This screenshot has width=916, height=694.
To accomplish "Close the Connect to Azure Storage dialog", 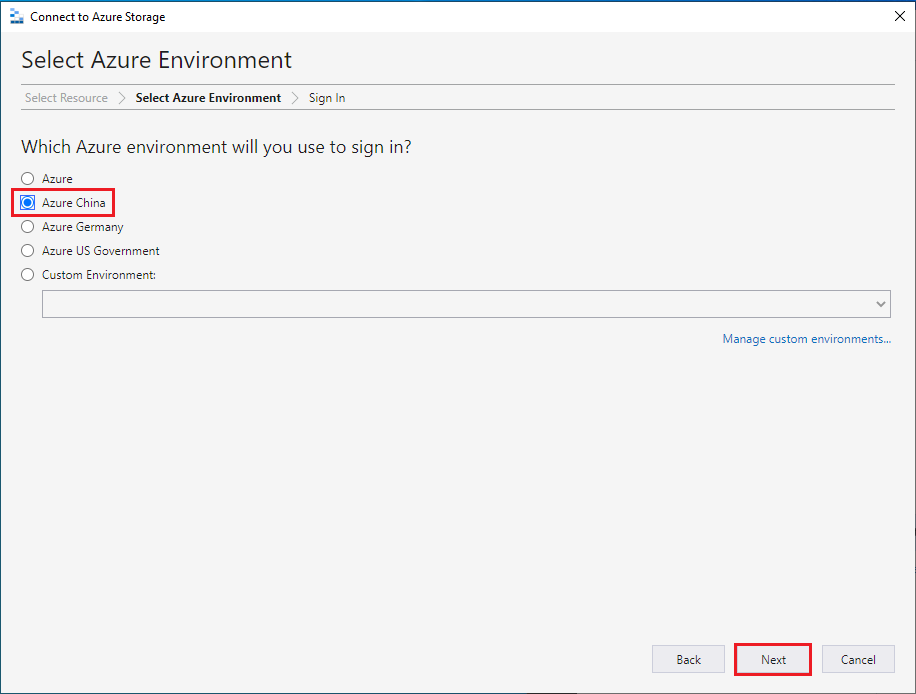I will 899,16.
